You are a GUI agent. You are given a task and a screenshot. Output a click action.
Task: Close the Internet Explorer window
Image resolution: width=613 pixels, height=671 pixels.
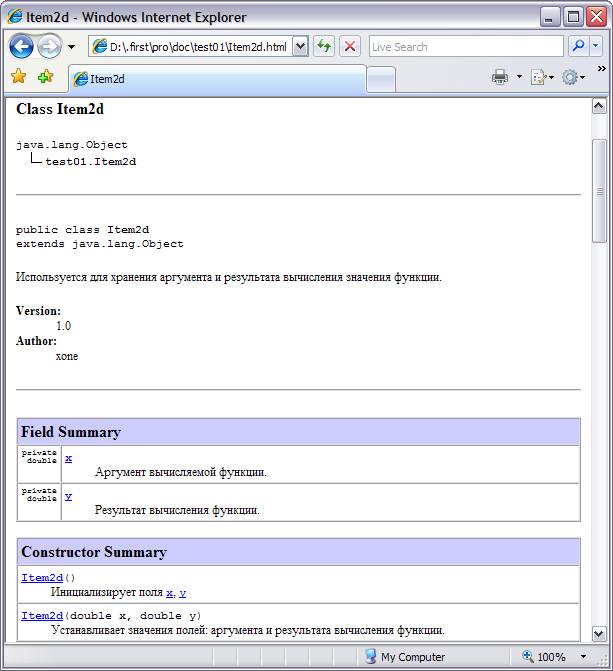point(596,17)
